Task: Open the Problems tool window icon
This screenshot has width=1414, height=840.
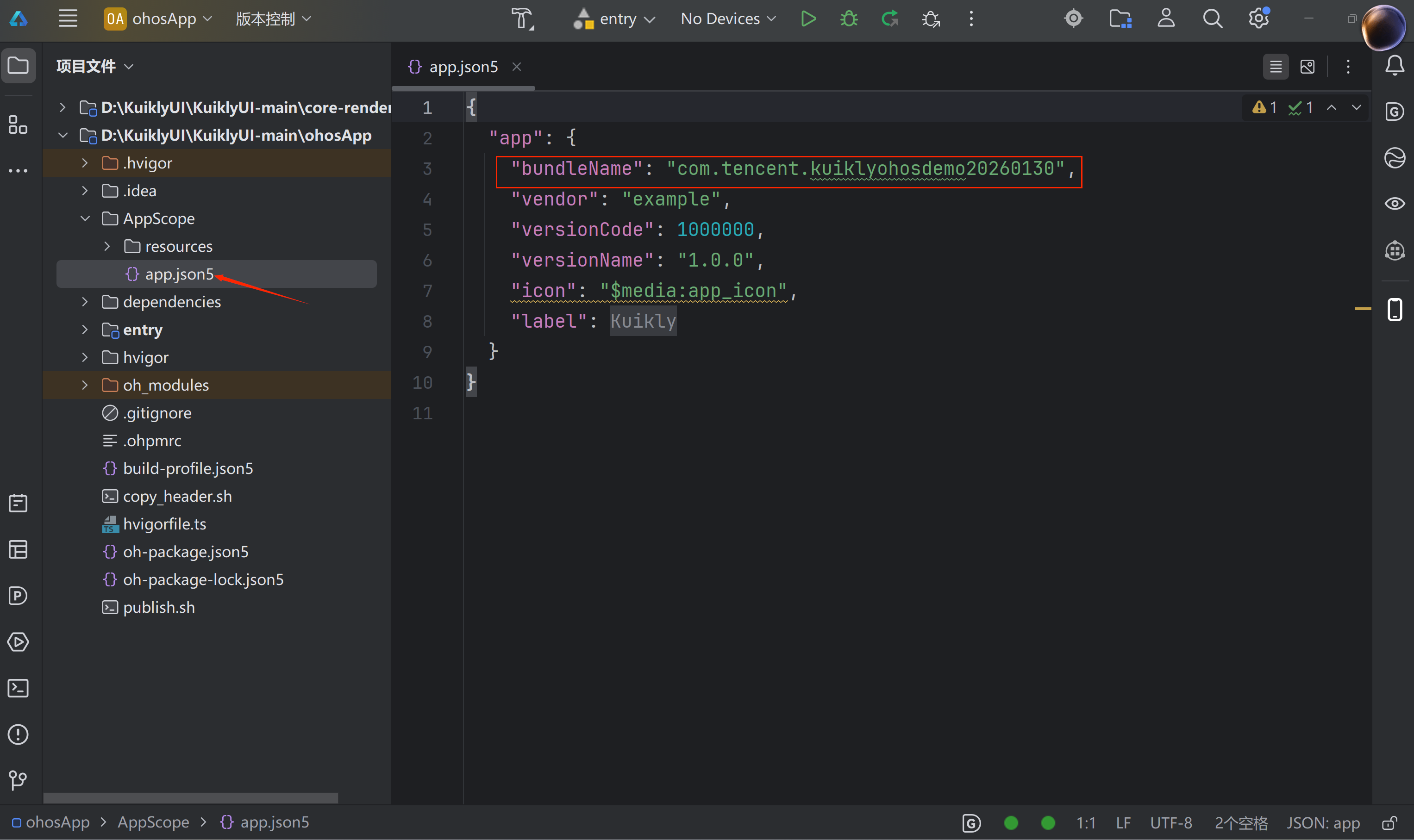Action: pos(18,735)
